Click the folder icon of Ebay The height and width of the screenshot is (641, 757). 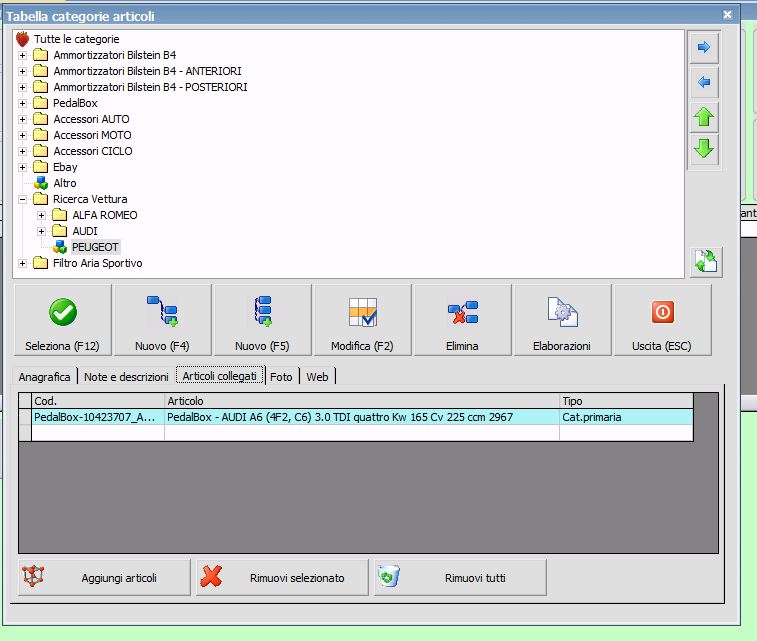point(41,167)
